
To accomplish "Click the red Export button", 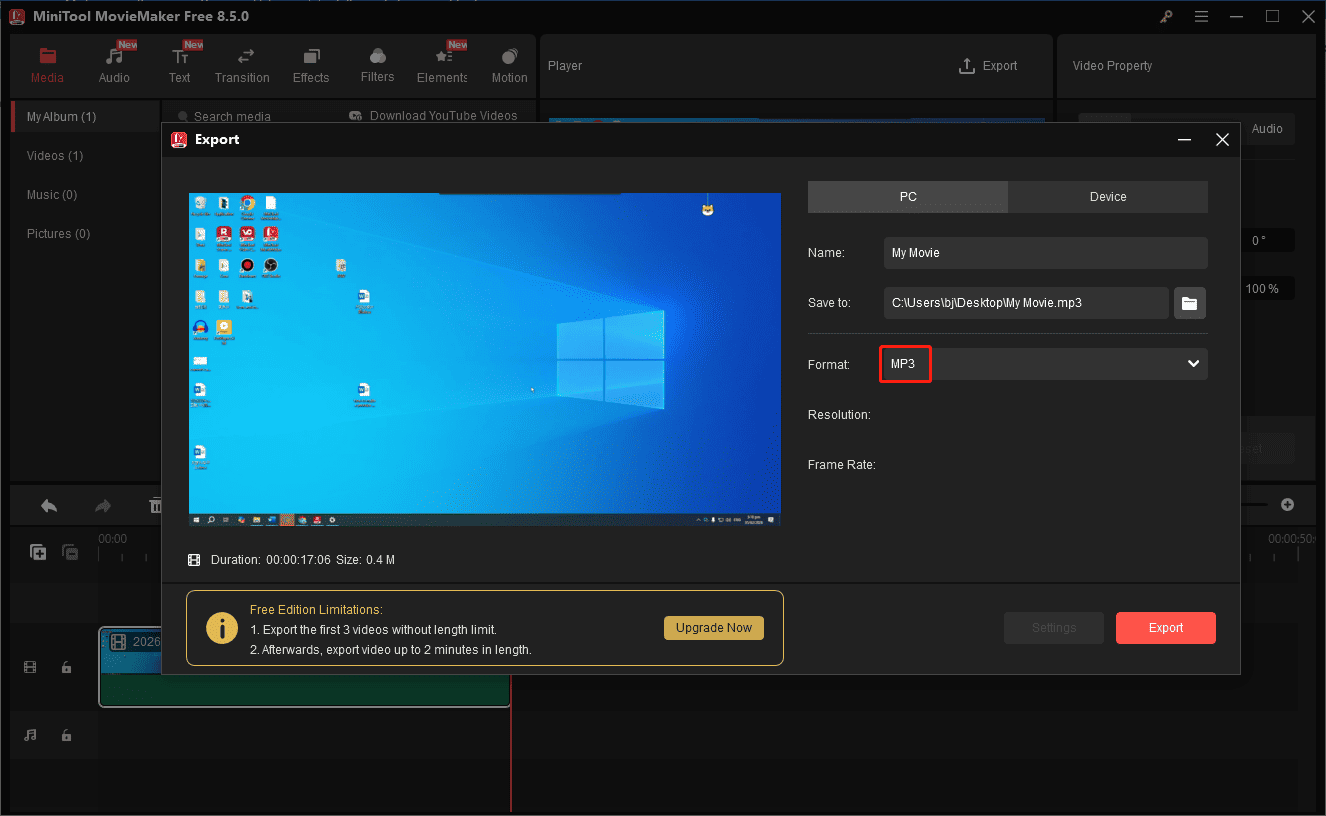I will (x=1165, y=628).
